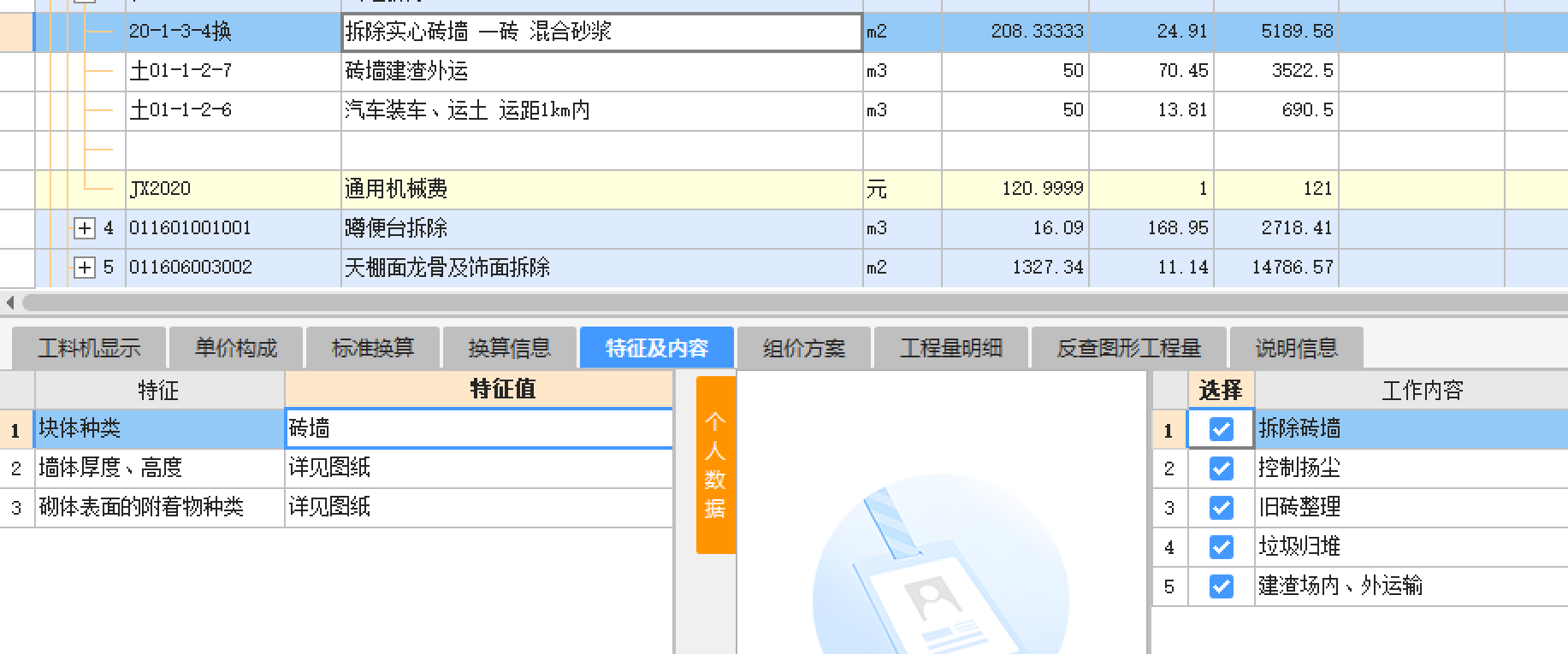Select total price 5189.58
The height and width of the screenshot is (654, 1568).
pos(1276,32)
